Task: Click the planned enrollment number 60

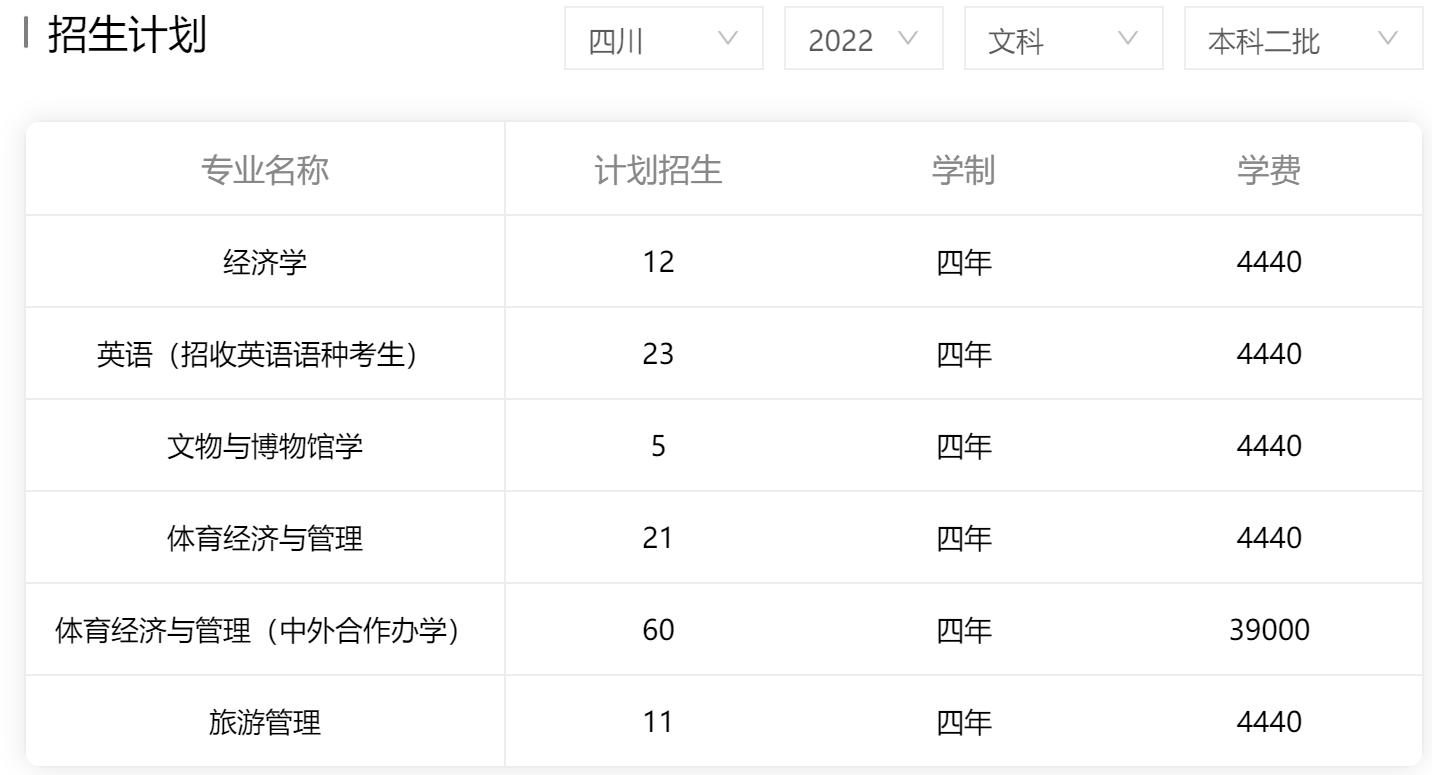Action: point(658,630)
